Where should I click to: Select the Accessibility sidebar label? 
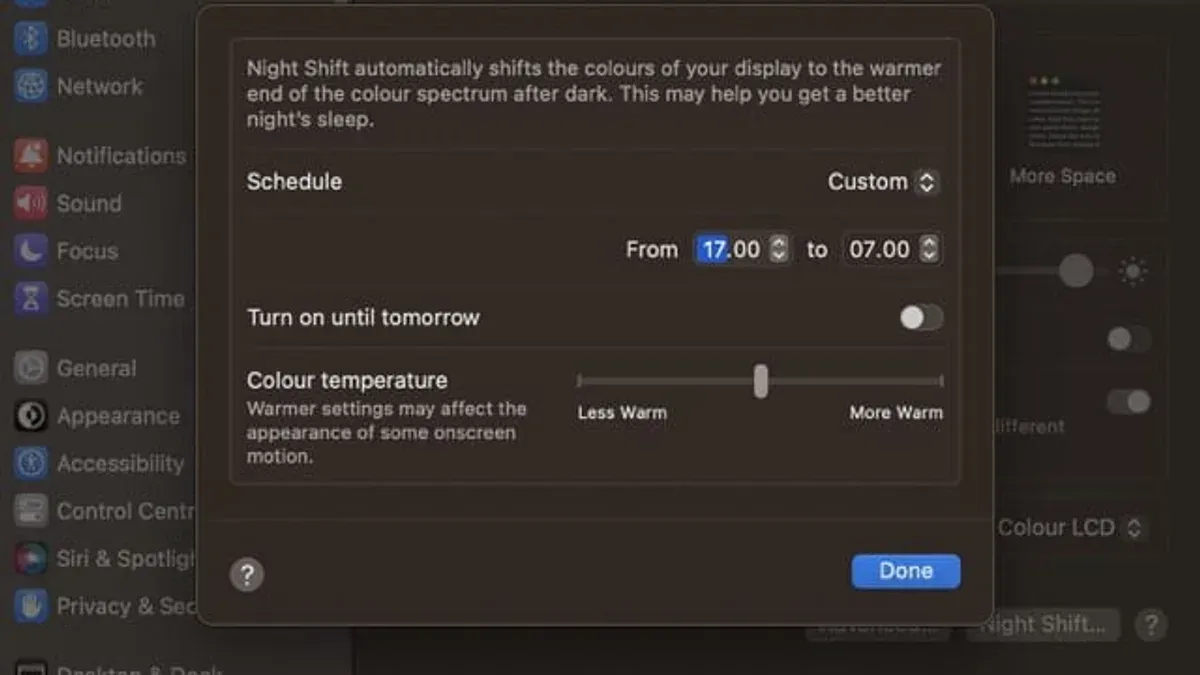[x=120, y=463]
